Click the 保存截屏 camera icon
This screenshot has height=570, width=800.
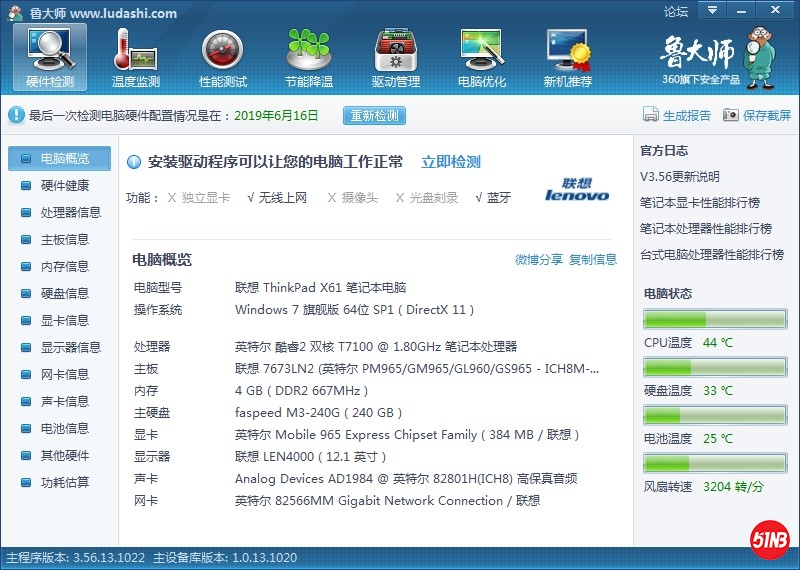[x=731, y=115]
